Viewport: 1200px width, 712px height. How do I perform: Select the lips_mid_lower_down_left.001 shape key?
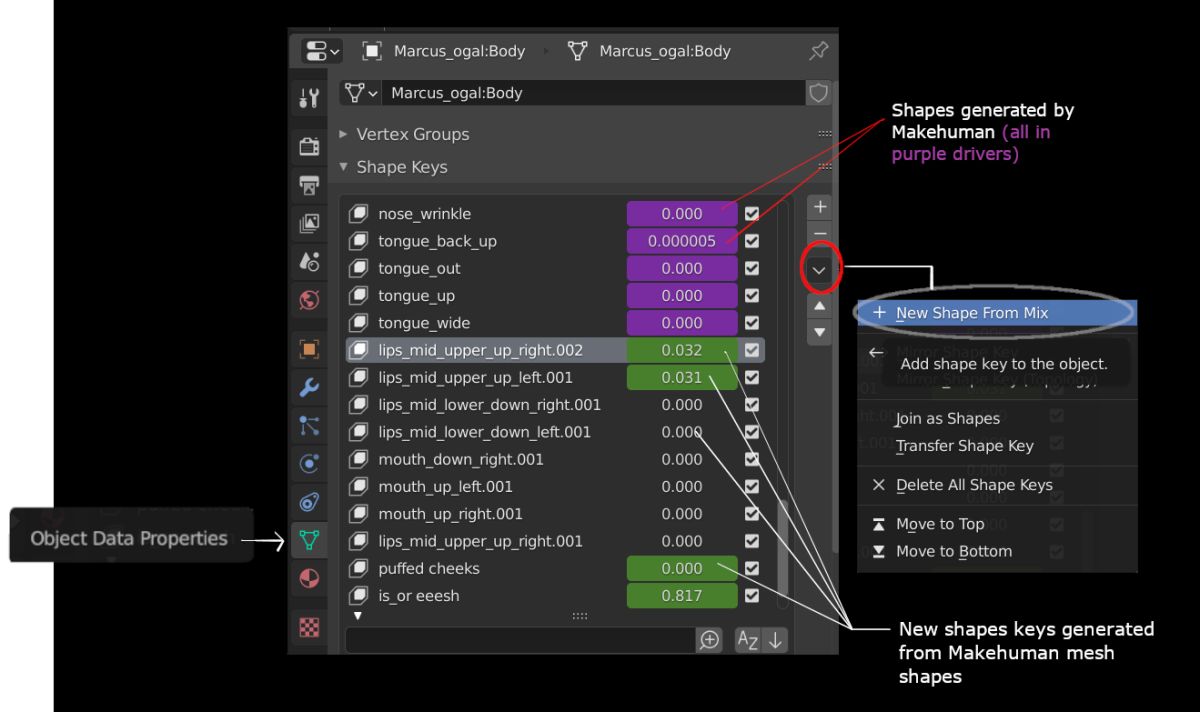click(484, 432)
